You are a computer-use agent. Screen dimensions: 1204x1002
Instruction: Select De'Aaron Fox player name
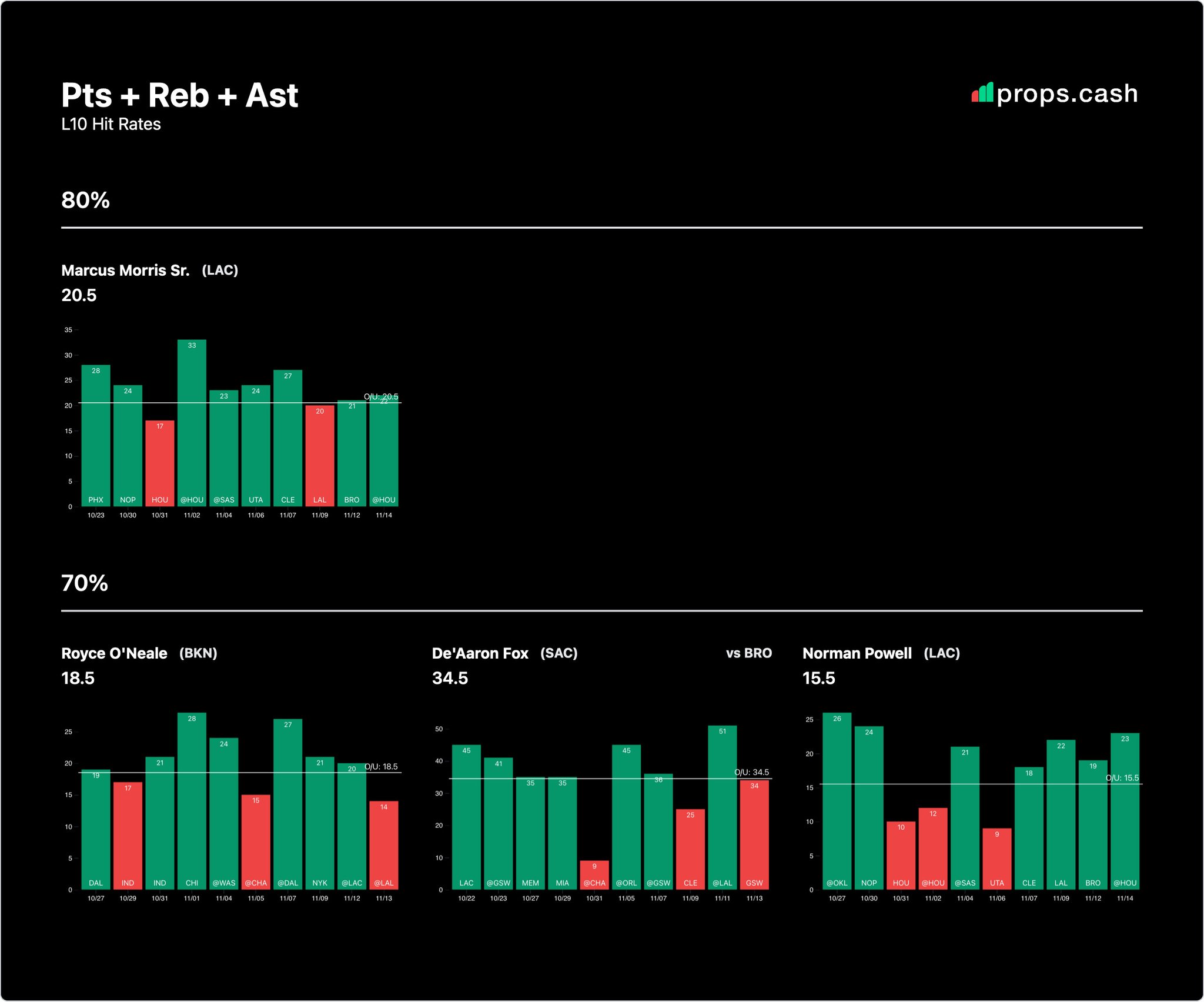pos(480,653)
